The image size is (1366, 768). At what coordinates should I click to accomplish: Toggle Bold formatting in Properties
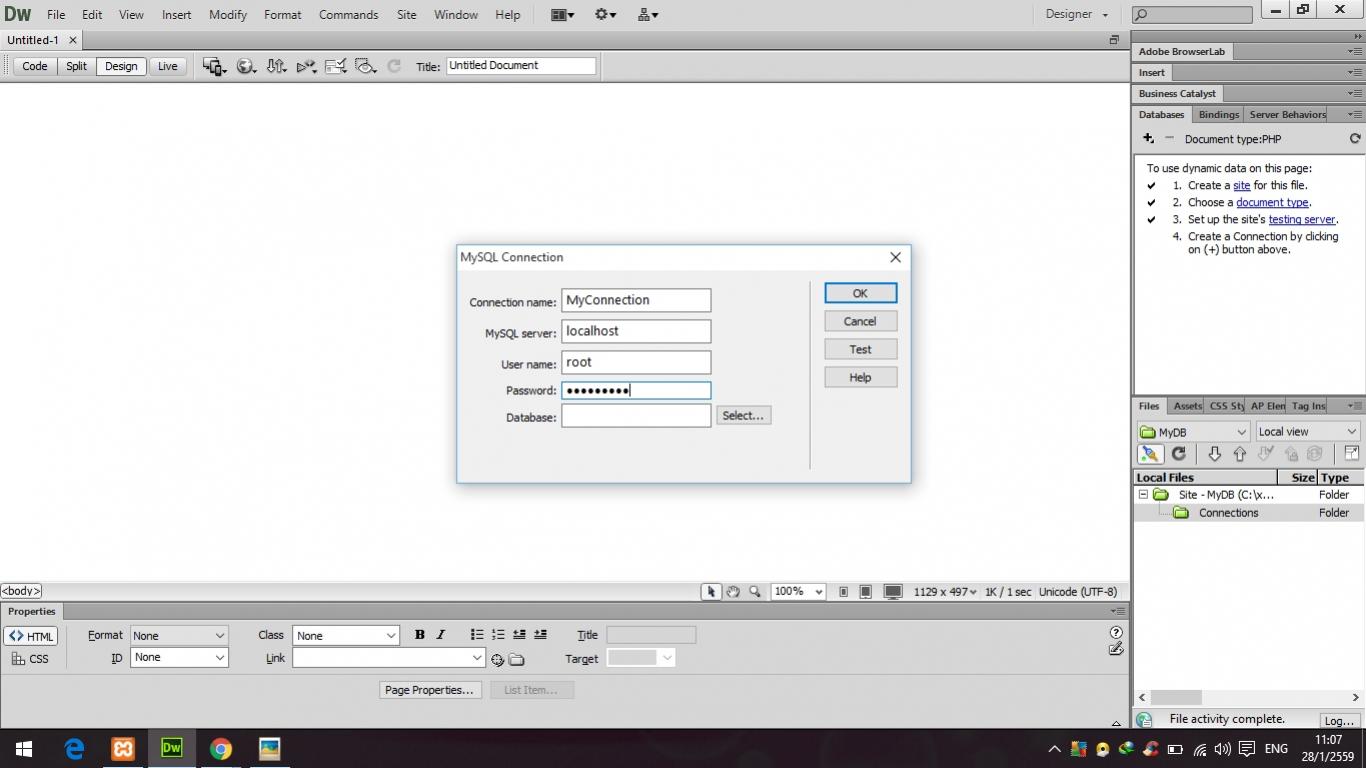419,635
